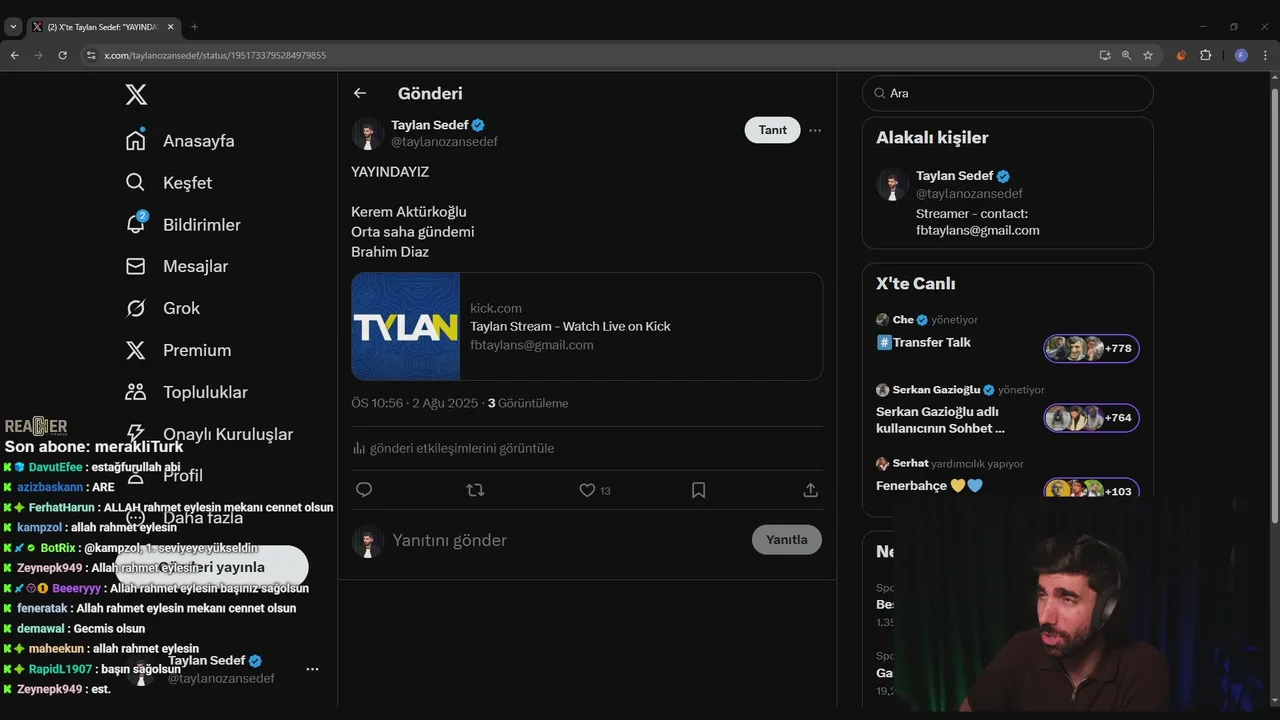The image size is (1280, 720).
Task: Open Fenerbahçe live space by Serhat
Action: coord(929,486)
